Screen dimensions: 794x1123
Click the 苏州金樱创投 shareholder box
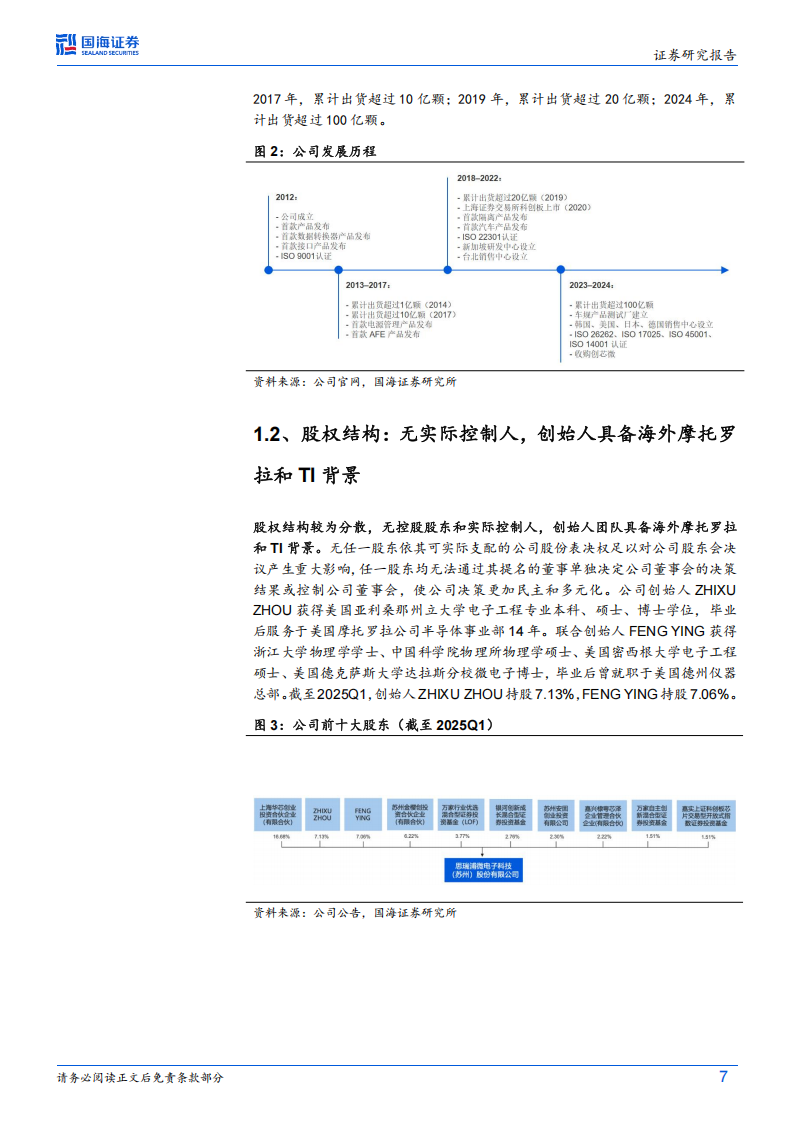pyautogui.click(x=410, y=815)
